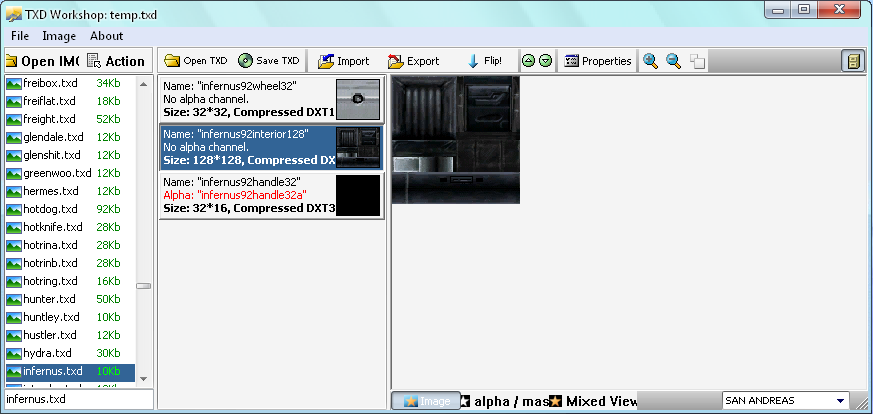Screen dimensions: 873x414
Task: Click the 50Kb size of hunter.txd
Action: (x=108, y=299)
